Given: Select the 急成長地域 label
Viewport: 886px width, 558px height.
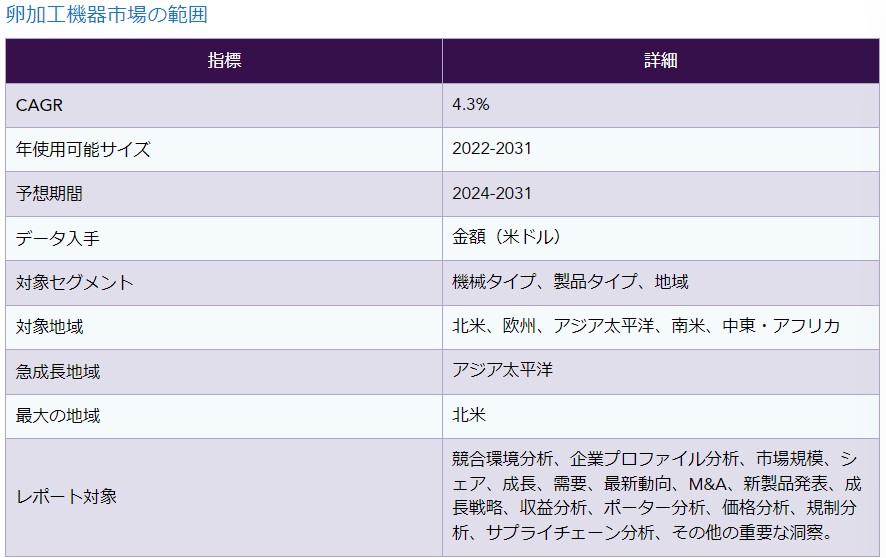Looking at the screenshot, I should tap(58, 372).
